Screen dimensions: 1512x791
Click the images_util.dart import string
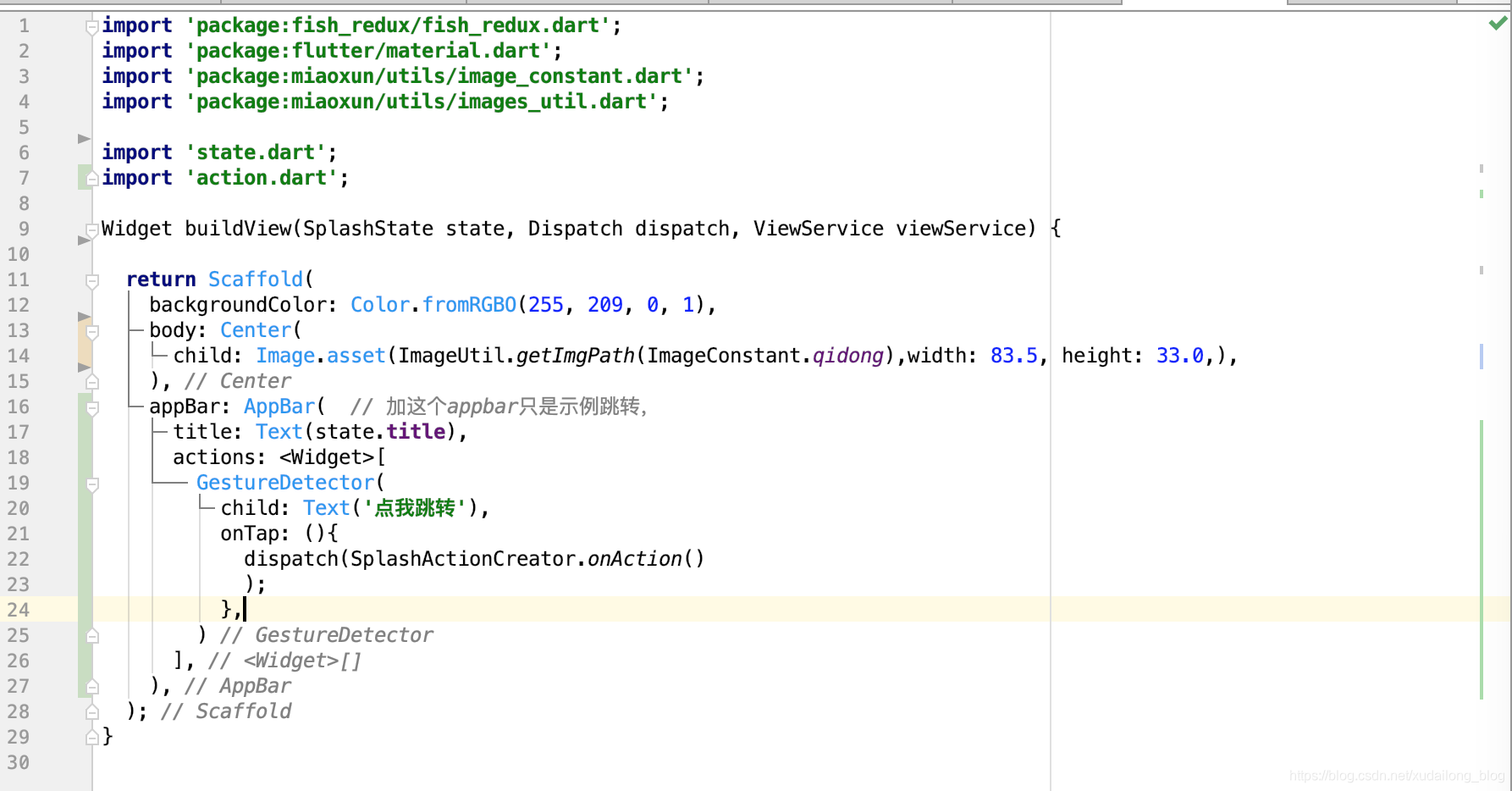point(422,102)
